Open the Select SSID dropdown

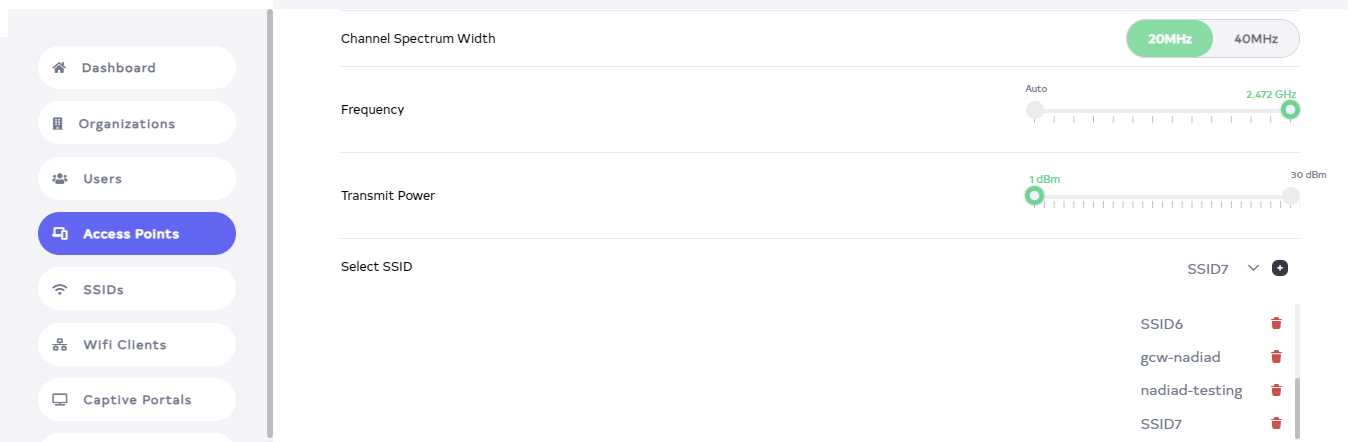point(1207,268)
